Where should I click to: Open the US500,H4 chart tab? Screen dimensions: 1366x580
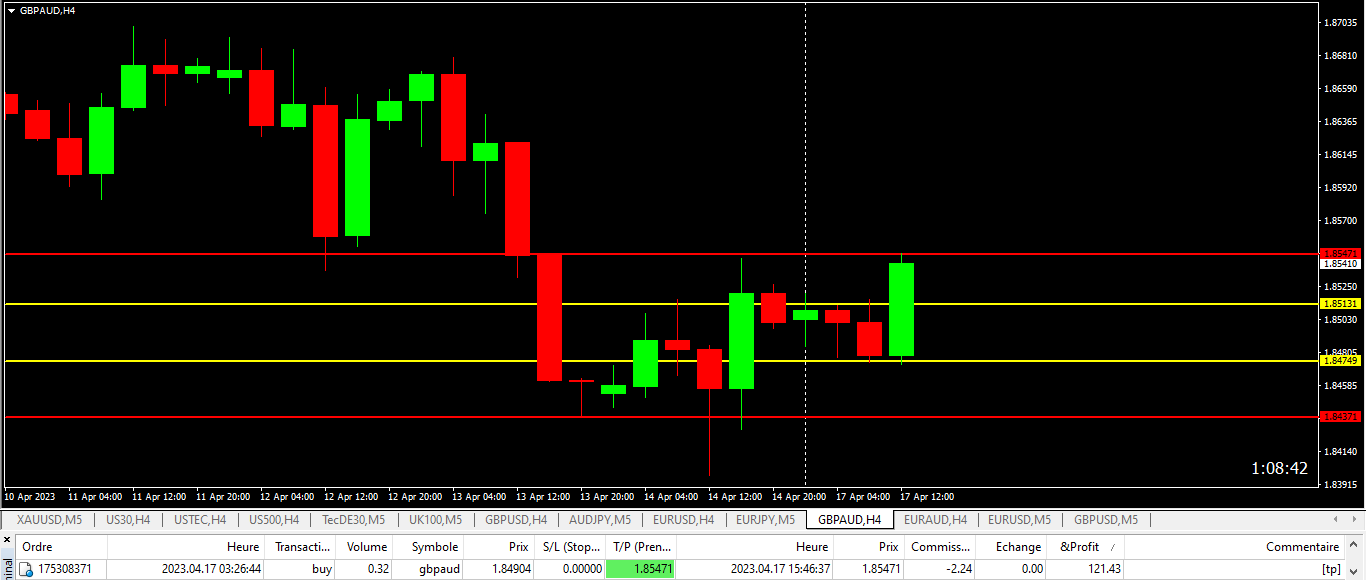[274, 520]
